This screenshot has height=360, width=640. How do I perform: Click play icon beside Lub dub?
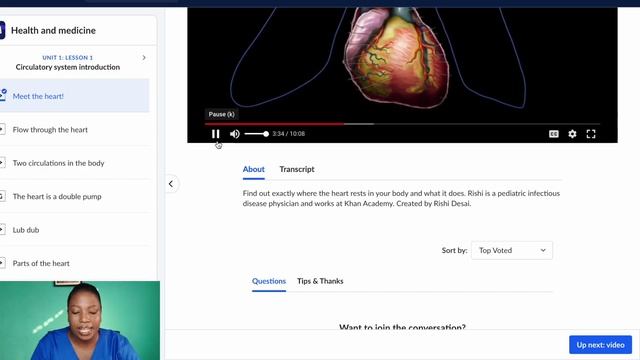(2, 230)
